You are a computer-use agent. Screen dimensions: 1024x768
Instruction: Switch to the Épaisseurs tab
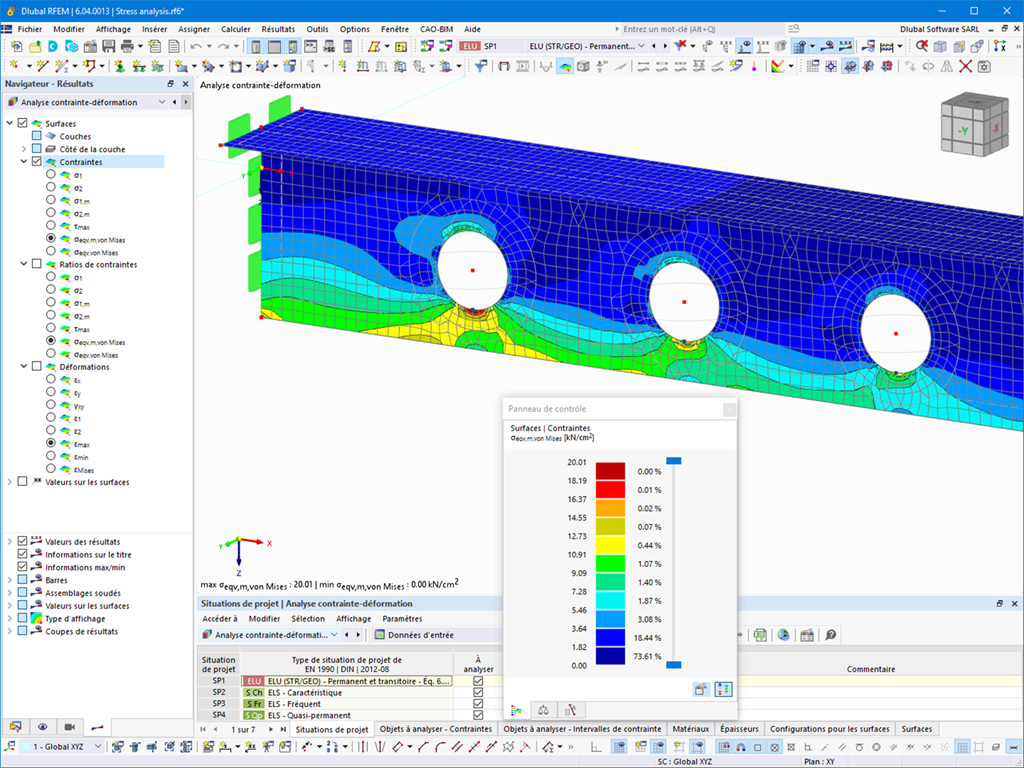click(x=739, y=729)
